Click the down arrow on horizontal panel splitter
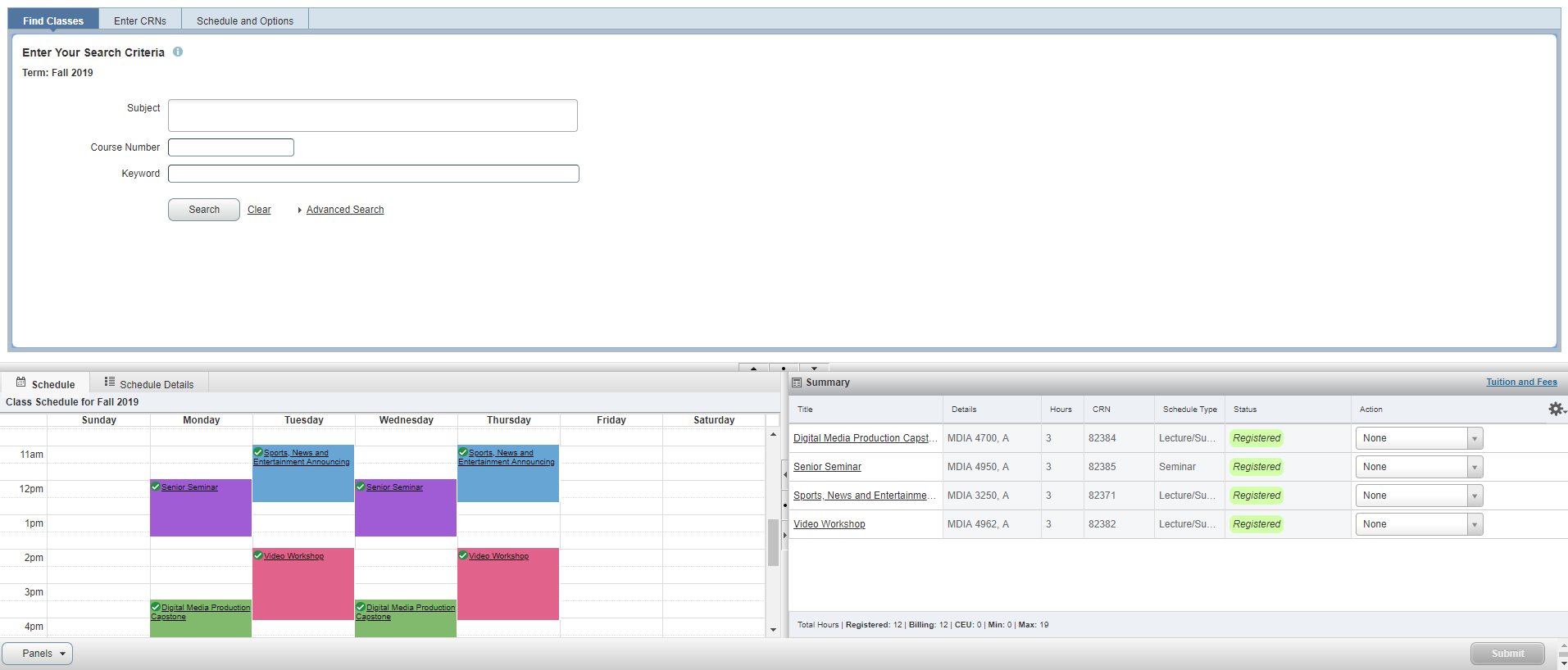The image size is (1568, 670). coord(814,369)
